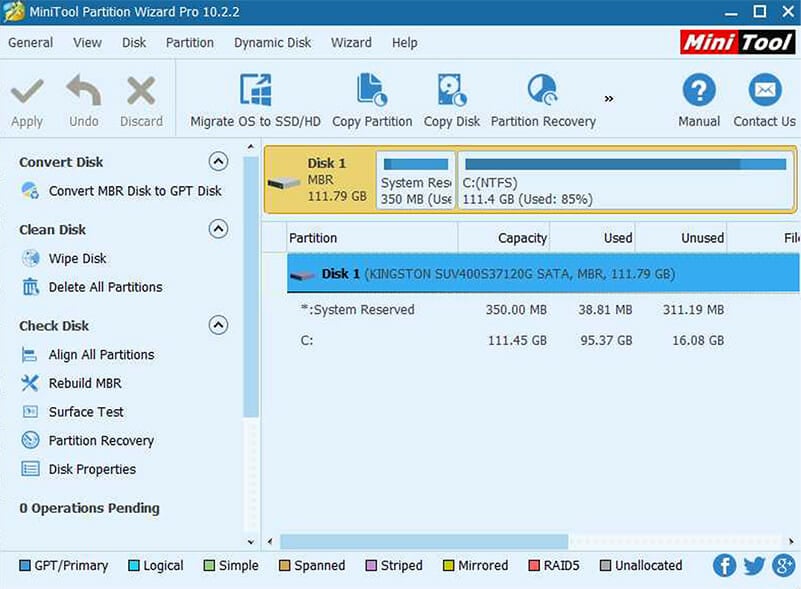Click the Spanned legend color swatch

click(285, 566)
